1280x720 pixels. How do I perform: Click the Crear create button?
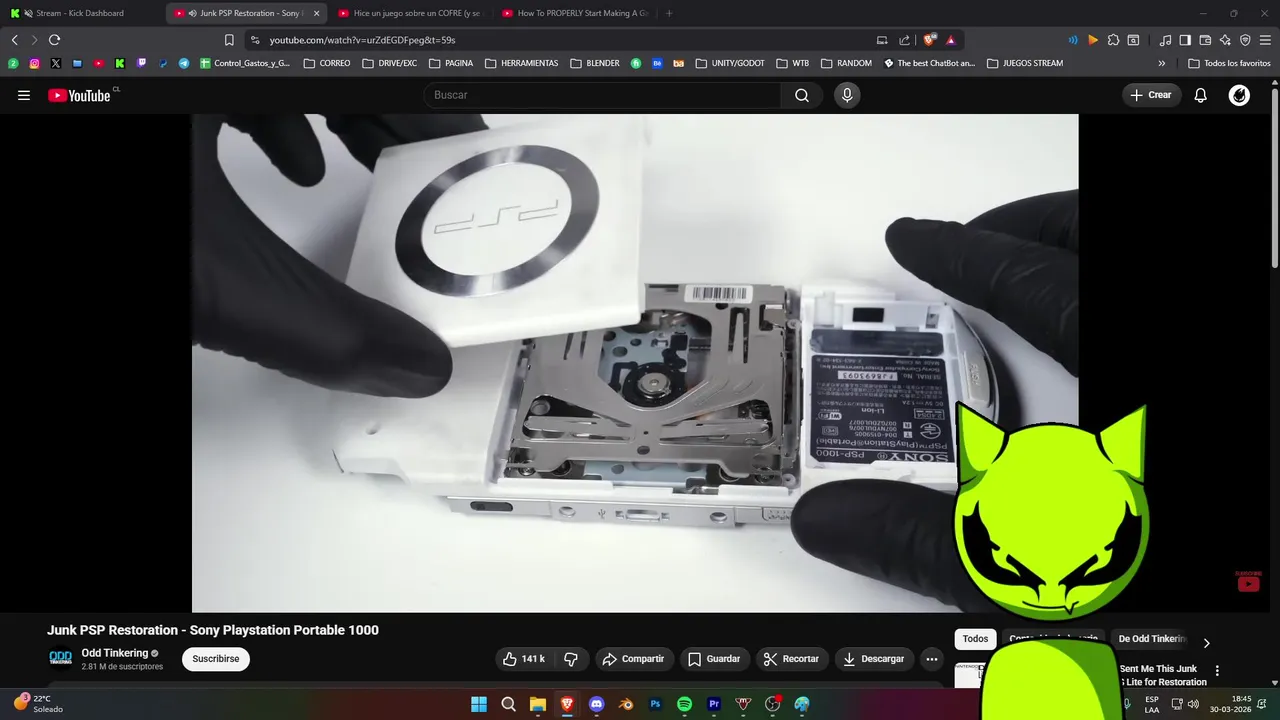(1151, 95)
